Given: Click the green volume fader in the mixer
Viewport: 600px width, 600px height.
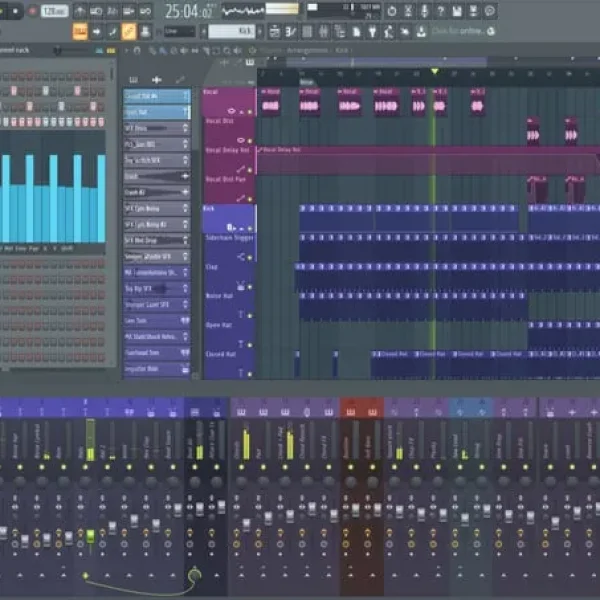Looking at the screenshot, I should click(90, 537).
